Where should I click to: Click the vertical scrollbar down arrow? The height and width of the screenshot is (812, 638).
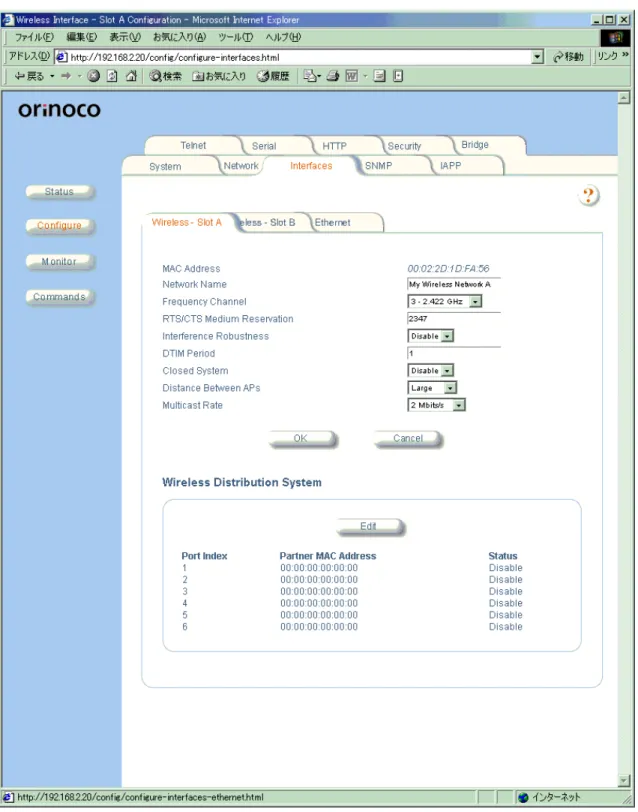pyautogui.click(x=624, y=780)
